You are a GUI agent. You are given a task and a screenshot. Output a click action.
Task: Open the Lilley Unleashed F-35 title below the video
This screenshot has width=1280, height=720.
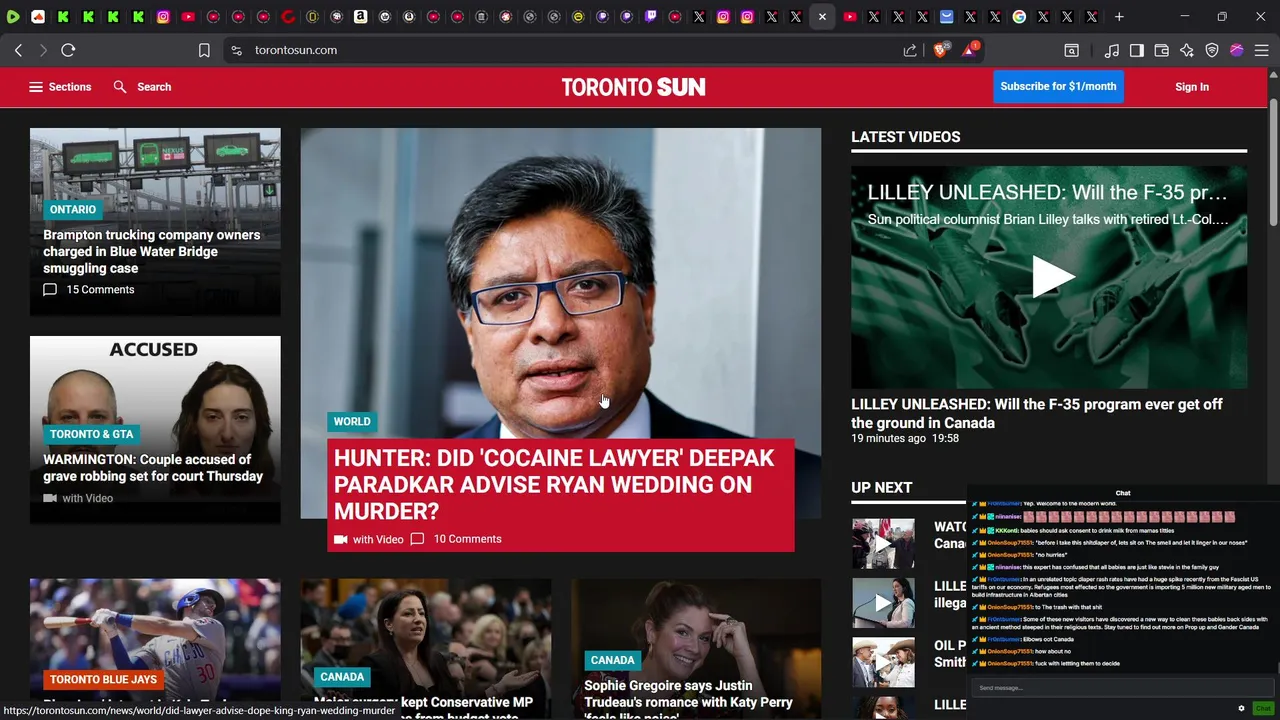(x=1037, y=414)
